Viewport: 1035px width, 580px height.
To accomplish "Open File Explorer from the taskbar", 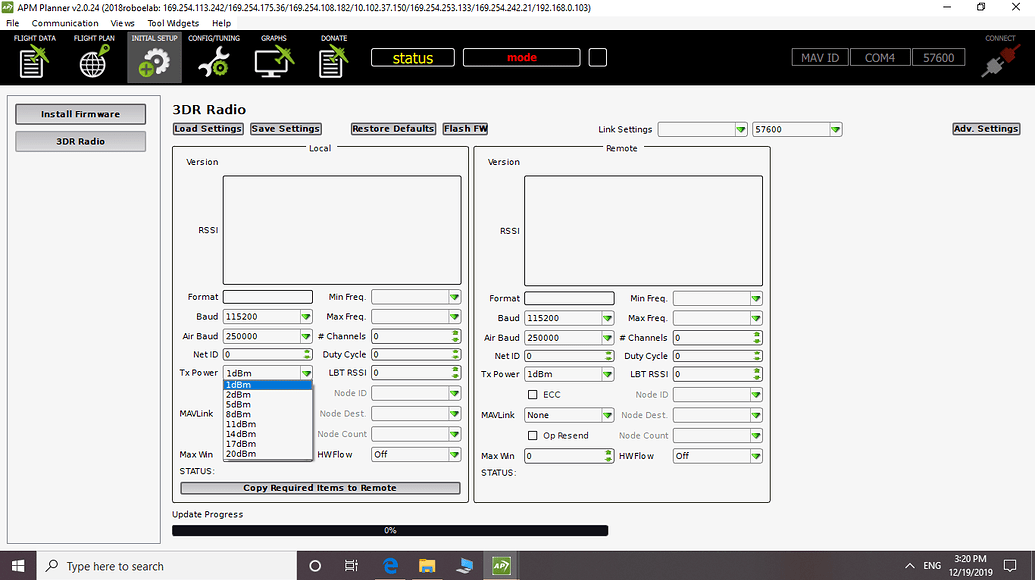I will 427,566.
